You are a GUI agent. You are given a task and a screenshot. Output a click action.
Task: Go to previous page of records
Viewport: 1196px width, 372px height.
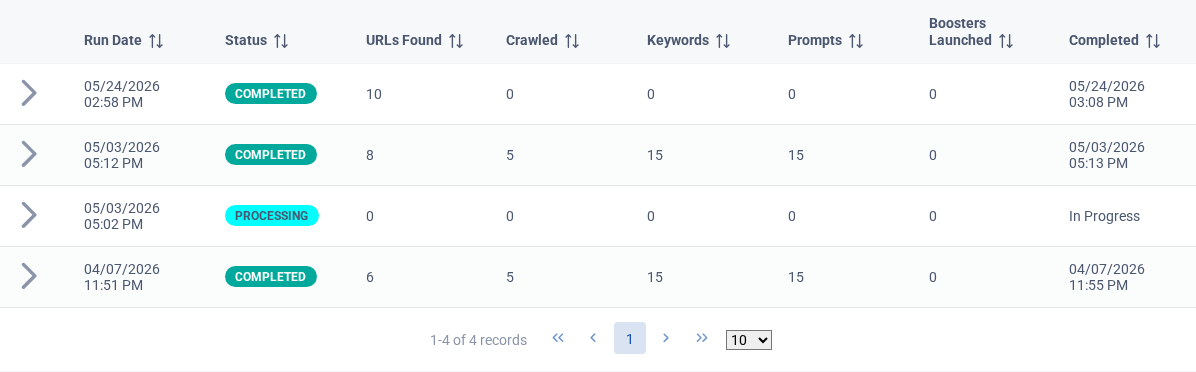pos(593,338)
